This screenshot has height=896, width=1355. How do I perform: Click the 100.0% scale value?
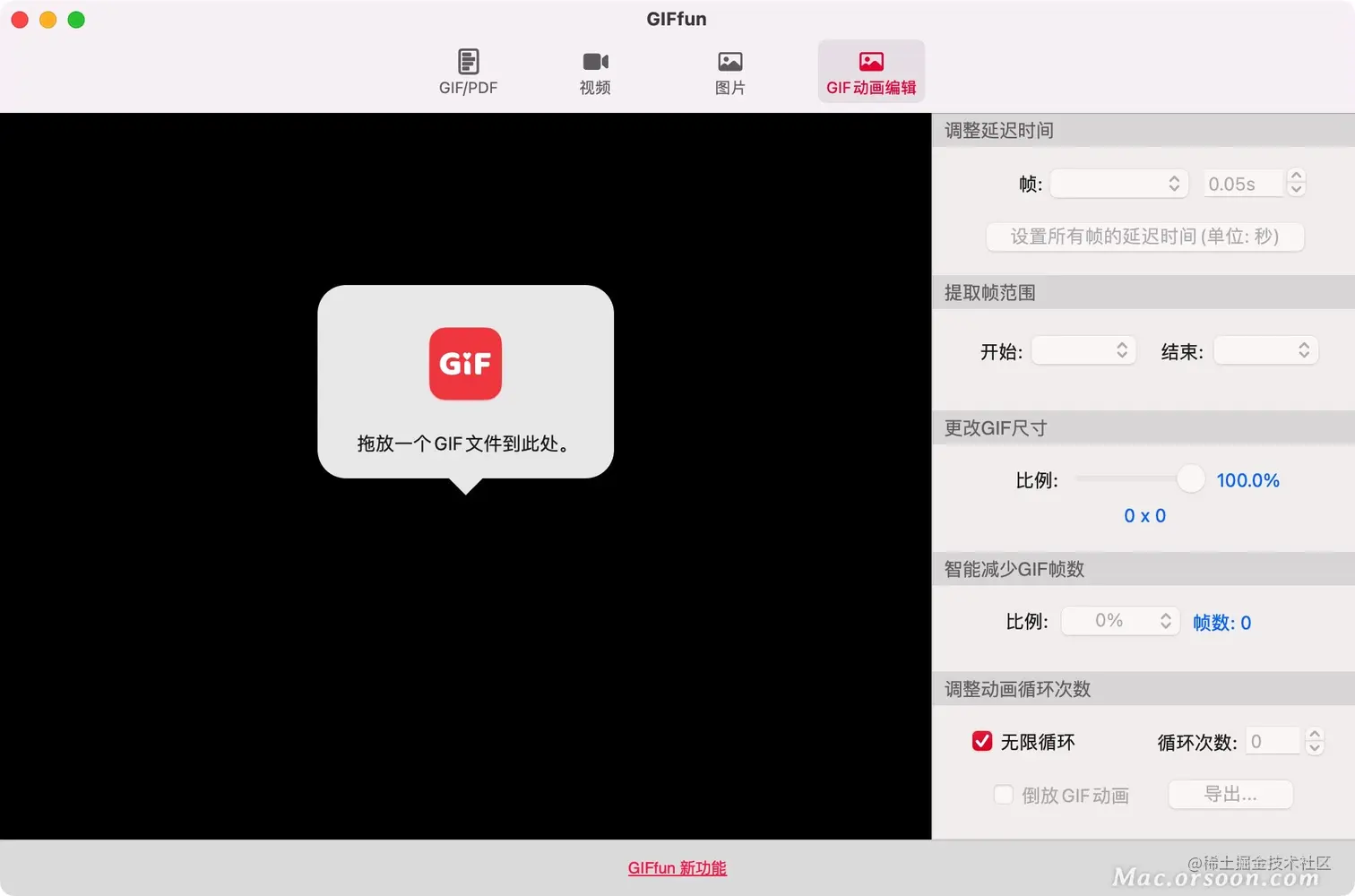[x=1247, y=480]
